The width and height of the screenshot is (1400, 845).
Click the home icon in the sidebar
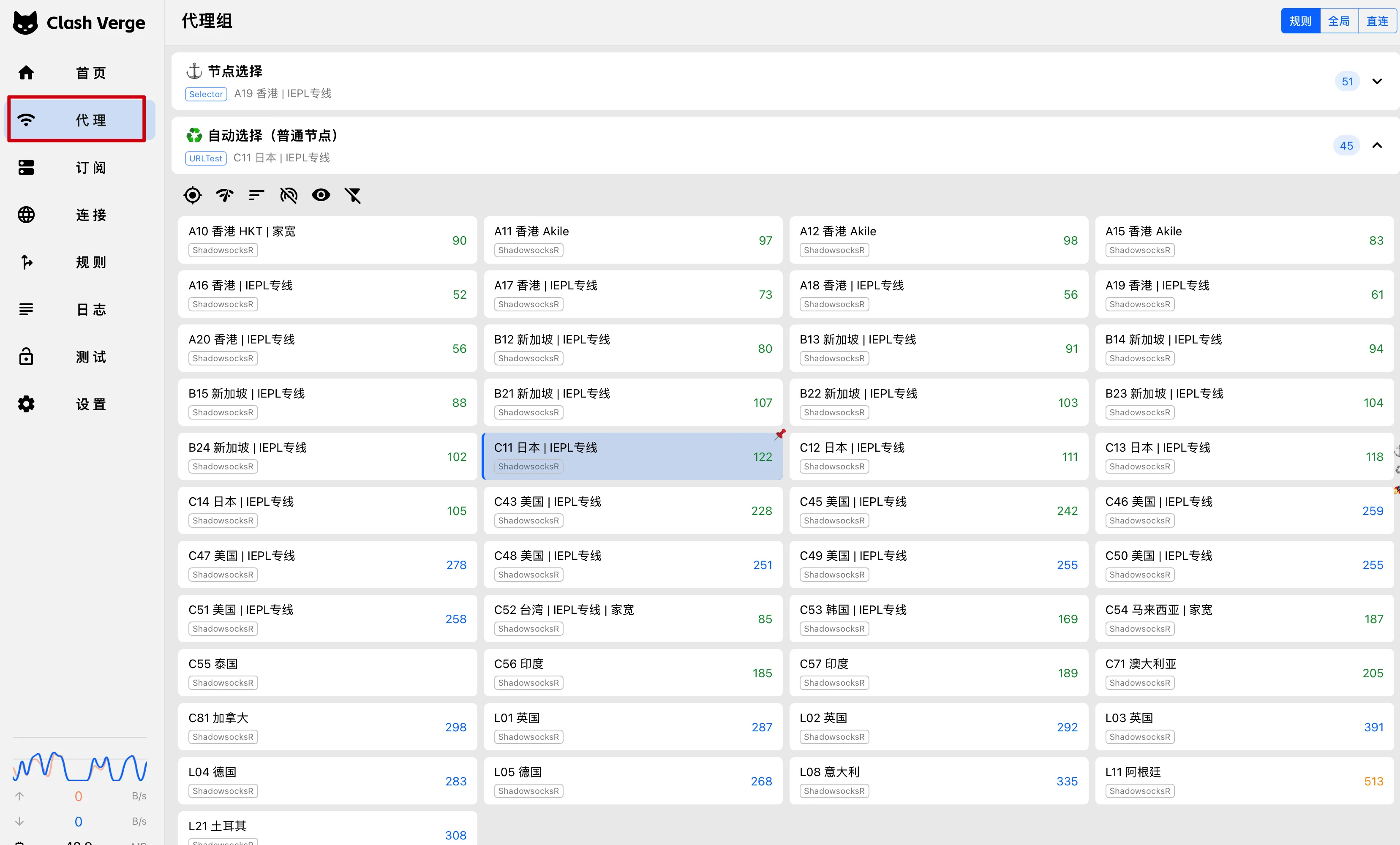26,73
